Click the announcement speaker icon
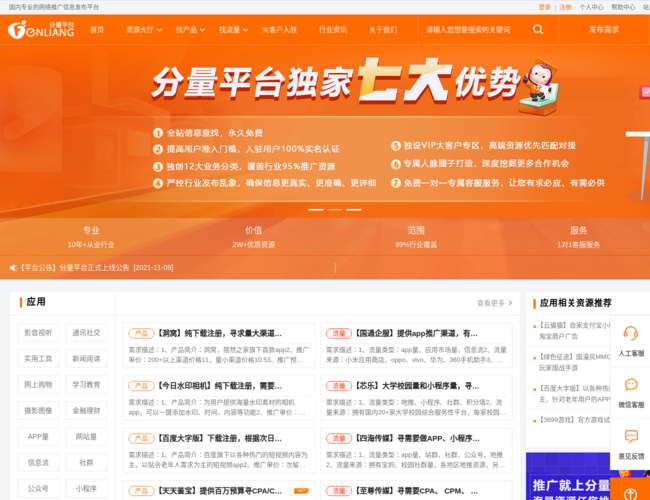The height and width of the screenshot is (500, 650). point(14,268)
